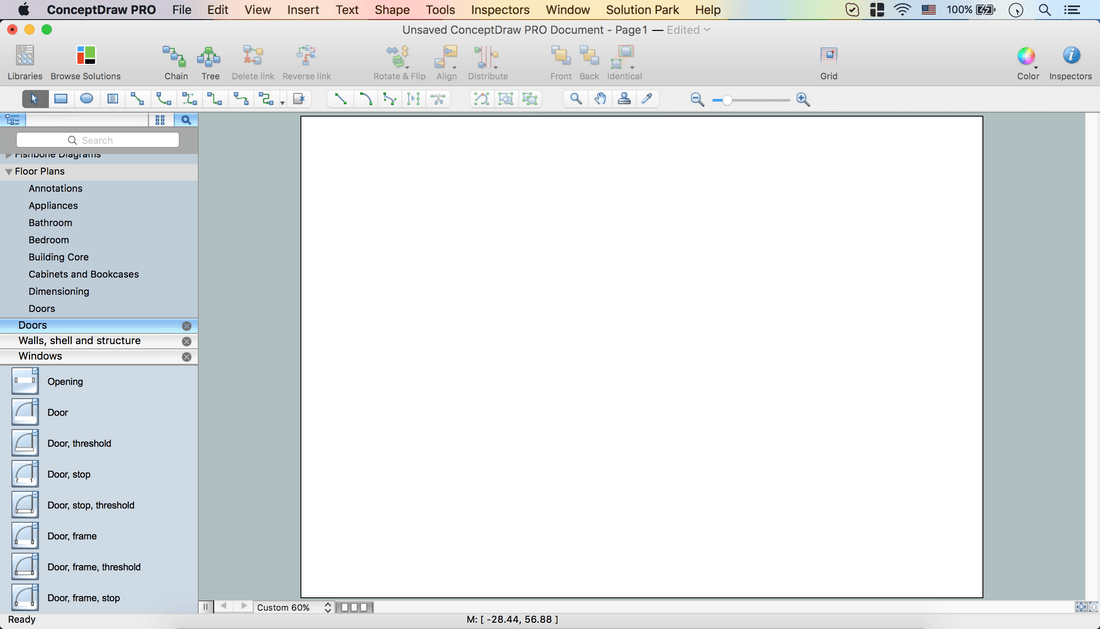The height and width of the screenshot is (629, 1100).
Task: Activate the hand pan tool
Action: (600, 99)
